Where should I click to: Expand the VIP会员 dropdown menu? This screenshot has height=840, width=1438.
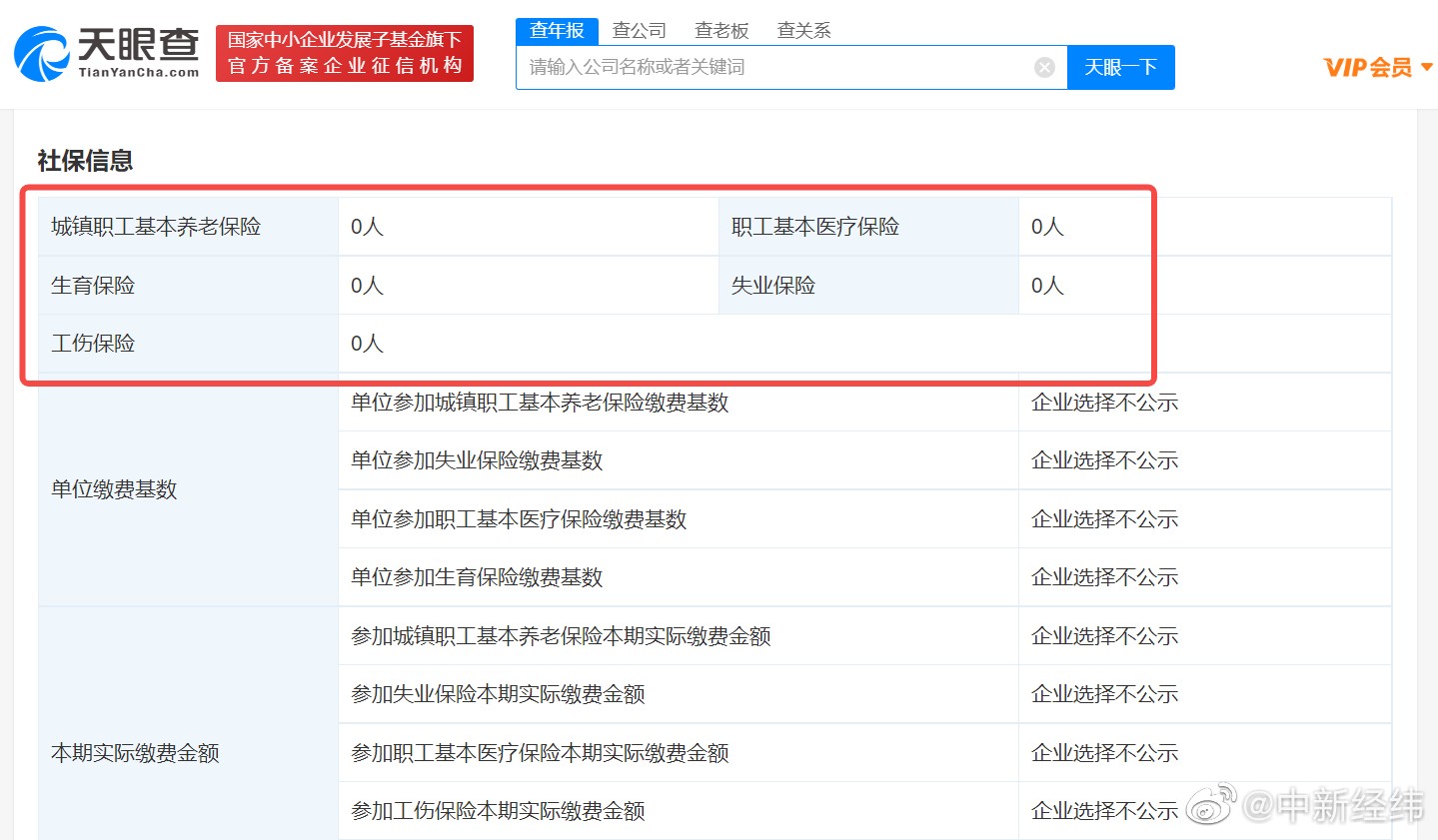1377,67
